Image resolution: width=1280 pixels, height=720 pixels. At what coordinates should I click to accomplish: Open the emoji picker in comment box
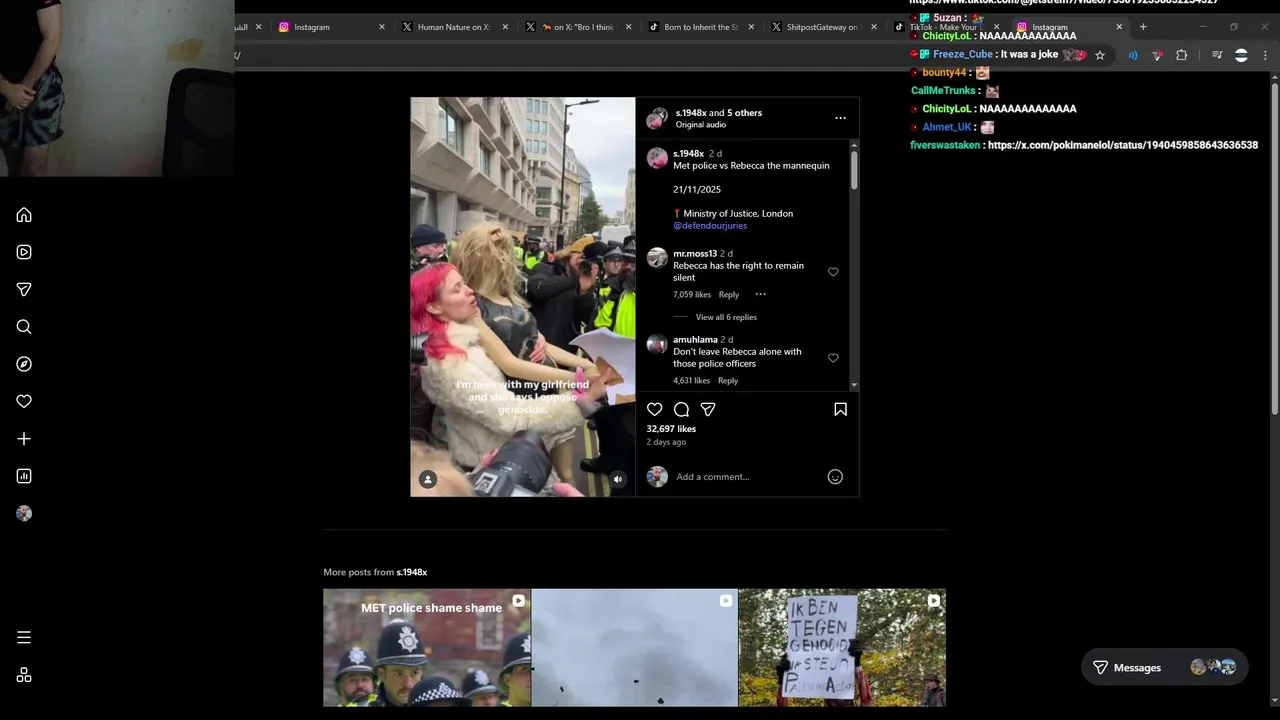(x=835, y=477)
